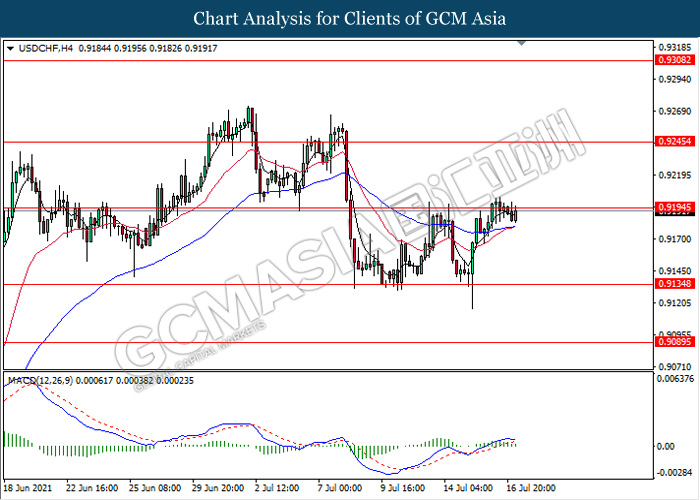Click the 0.91205 price scale value
Viewport: 700px width, 500px height.
pyautogui.click(x=677, y=303)
